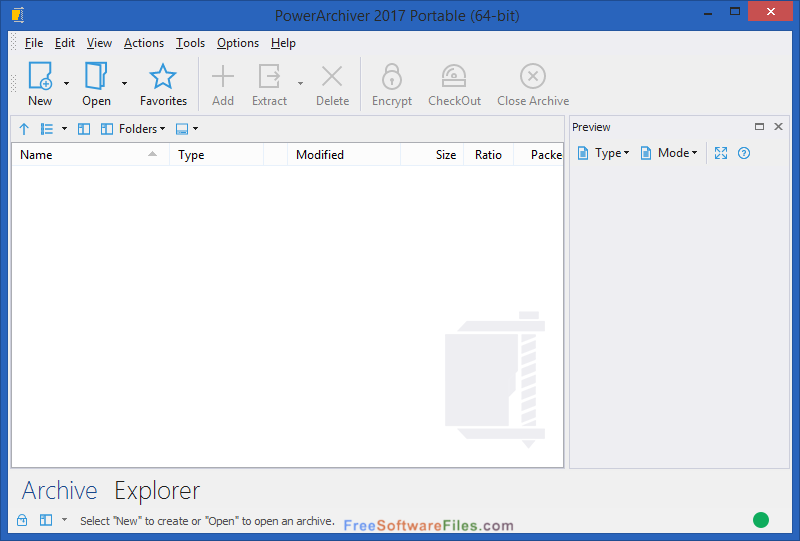Expand the preview pane icon dropdown arrow
The height and width of the screenshot is (541, 800).
(195, 129)
